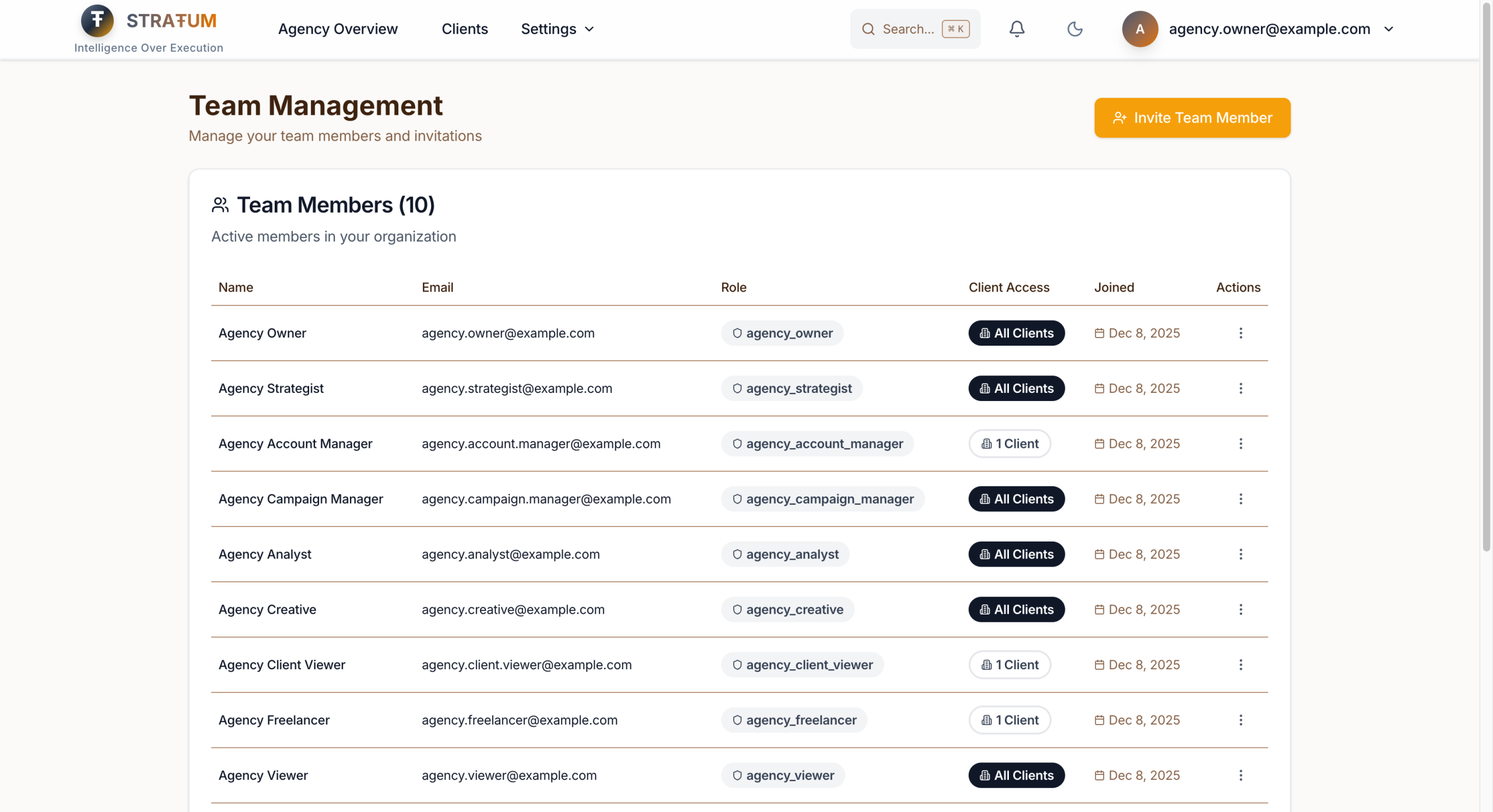
Task: Open actions menu for Agency Viewer row
Action: click(x=1240, y=775)
